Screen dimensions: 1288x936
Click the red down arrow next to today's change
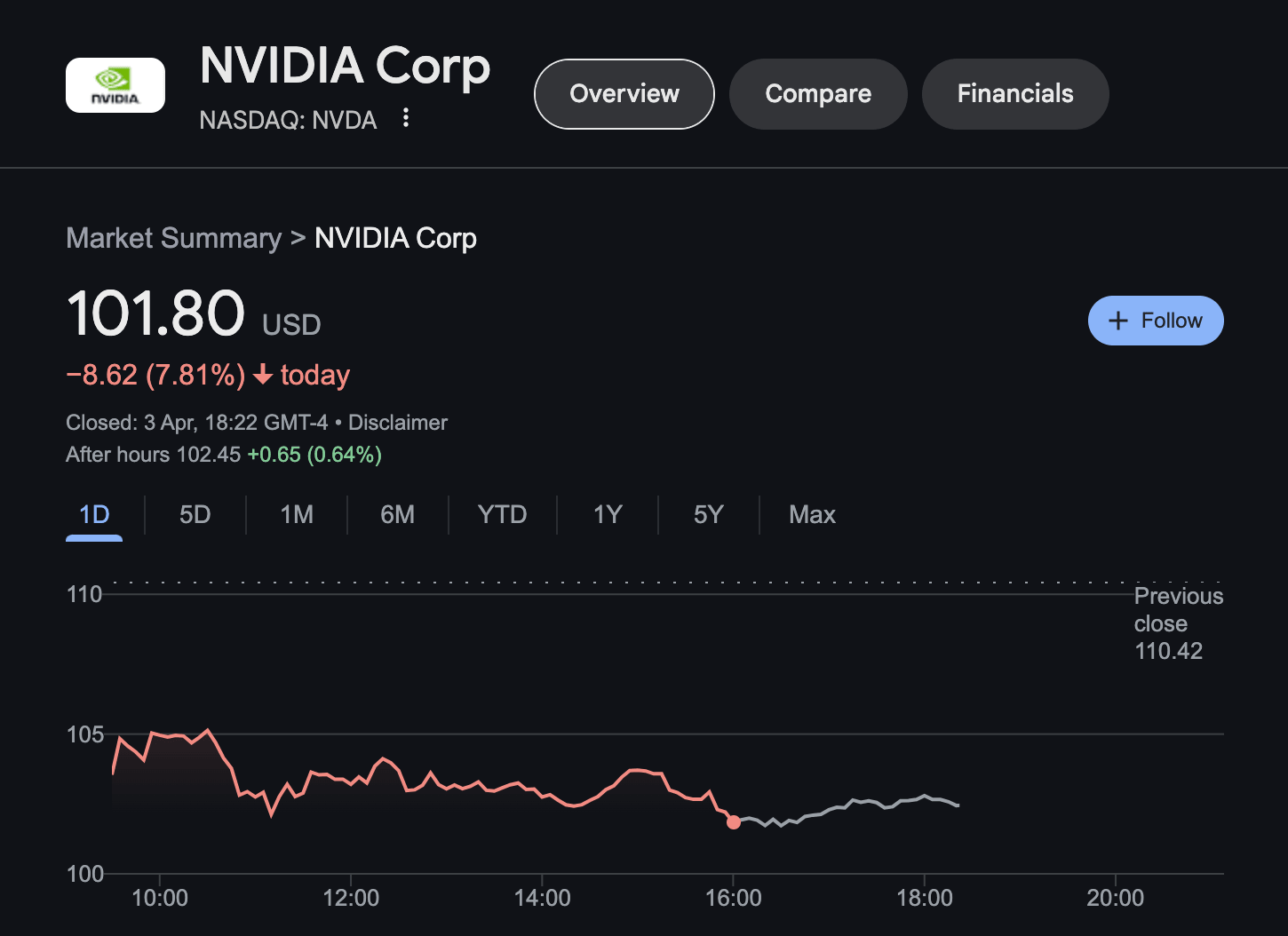tap(261, 376)
